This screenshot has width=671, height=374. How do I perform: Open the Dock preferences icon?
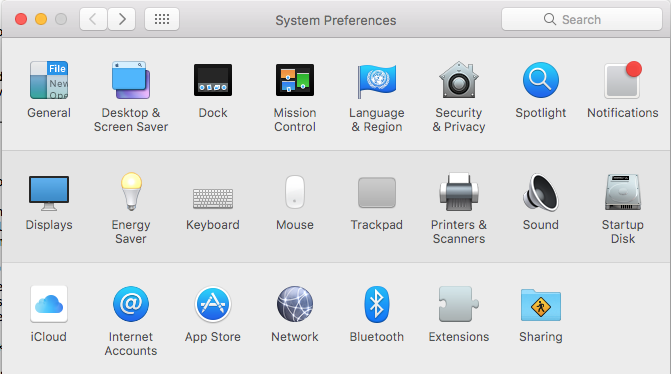[213, 80]
